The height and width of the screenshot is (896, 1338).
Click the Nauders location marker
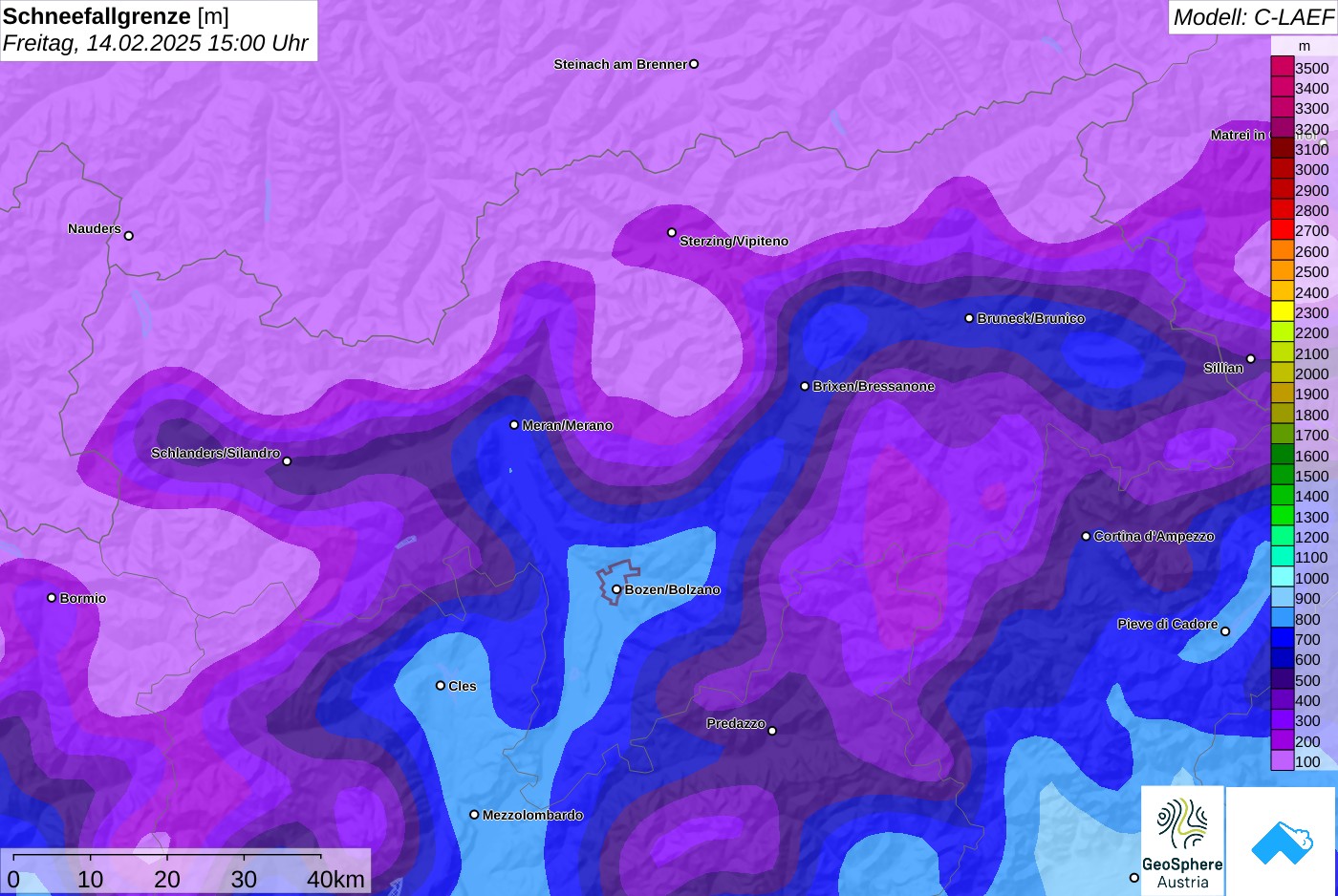pyautogui.click(x=129, y=235)
